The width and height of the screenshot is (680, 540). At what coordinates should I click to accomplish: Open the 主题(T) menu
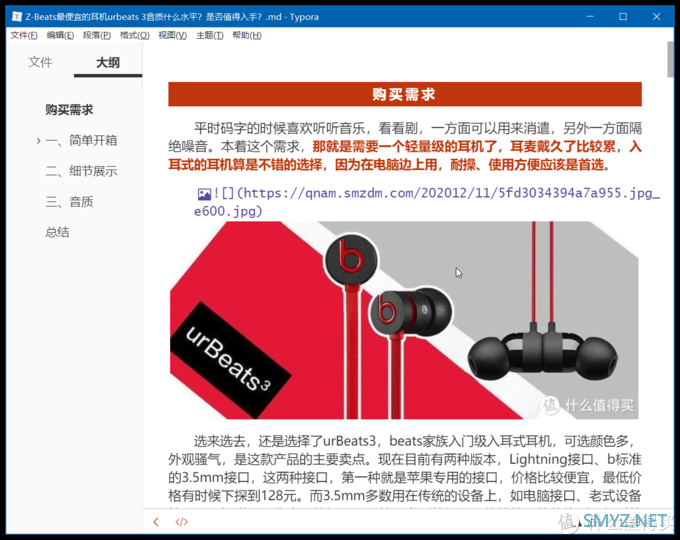pos(209,35)
